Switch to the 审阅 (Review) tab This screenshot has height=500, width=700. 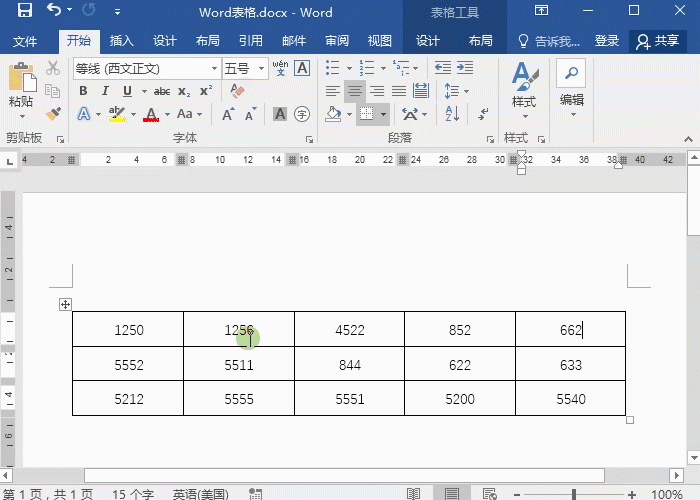(x=337, y=41)
